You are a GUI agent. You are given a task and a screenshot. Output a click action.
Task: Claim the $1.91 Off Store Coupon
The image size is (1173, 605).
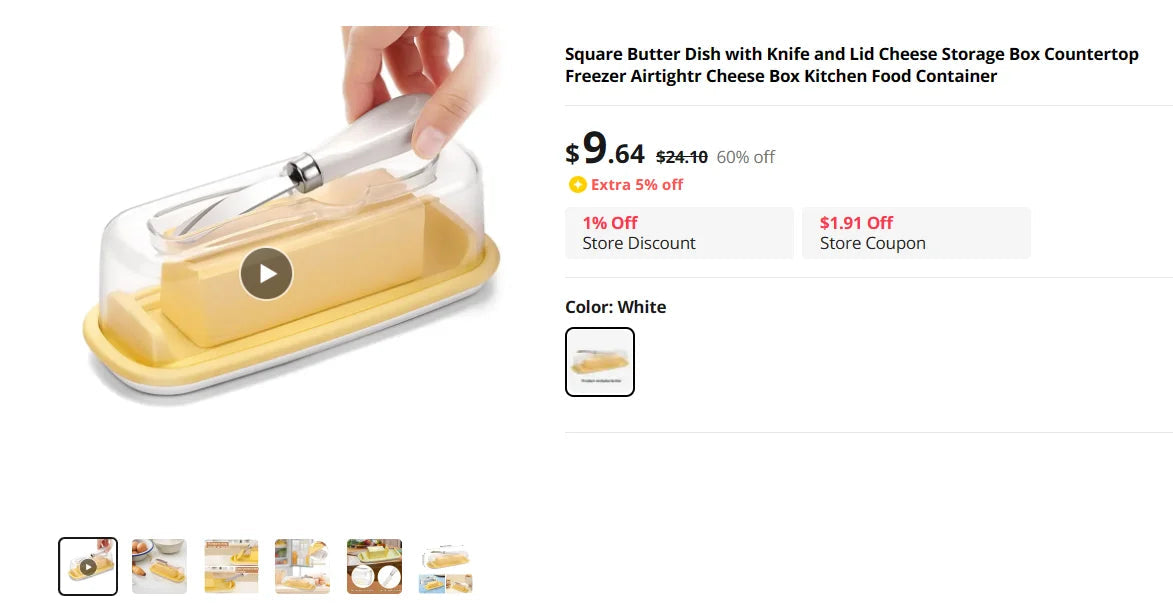coord(915,233)
